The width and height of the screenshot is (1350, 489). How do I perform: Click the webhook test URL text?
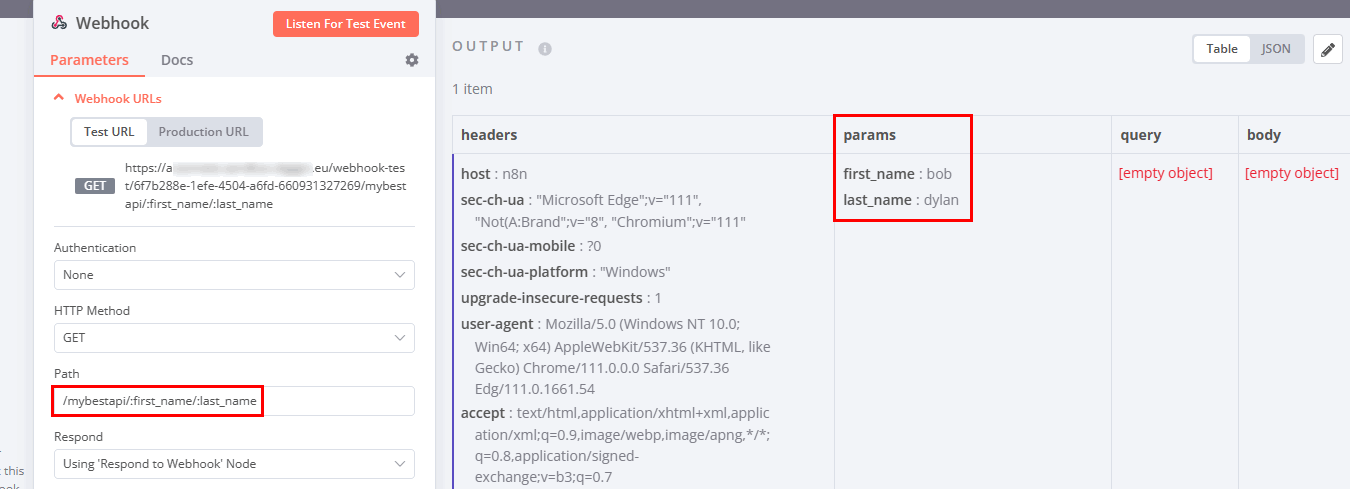click(266, 186)
